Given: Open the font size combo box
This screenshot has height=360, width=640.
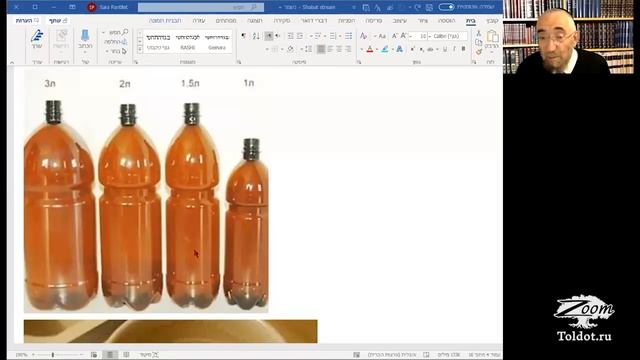Looking at the screenshot, I should point(418,36).
